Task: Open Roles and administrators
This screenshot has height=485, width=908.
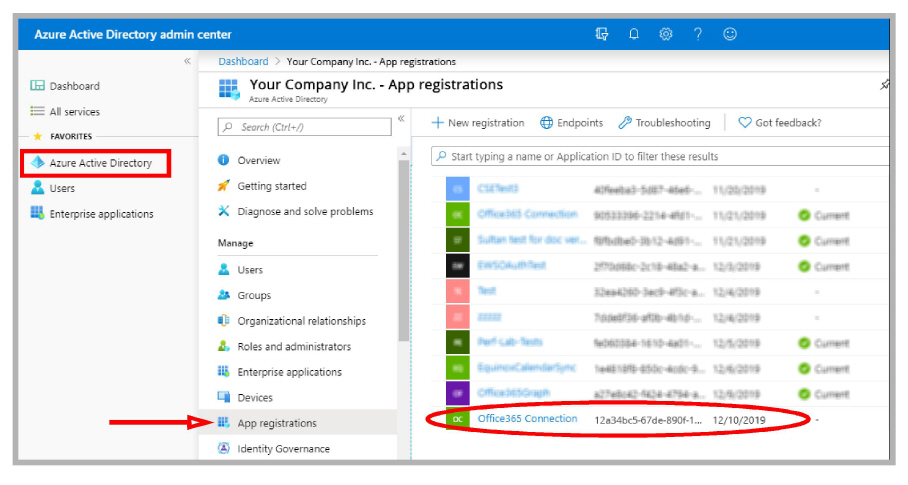Action: point(294,347)
